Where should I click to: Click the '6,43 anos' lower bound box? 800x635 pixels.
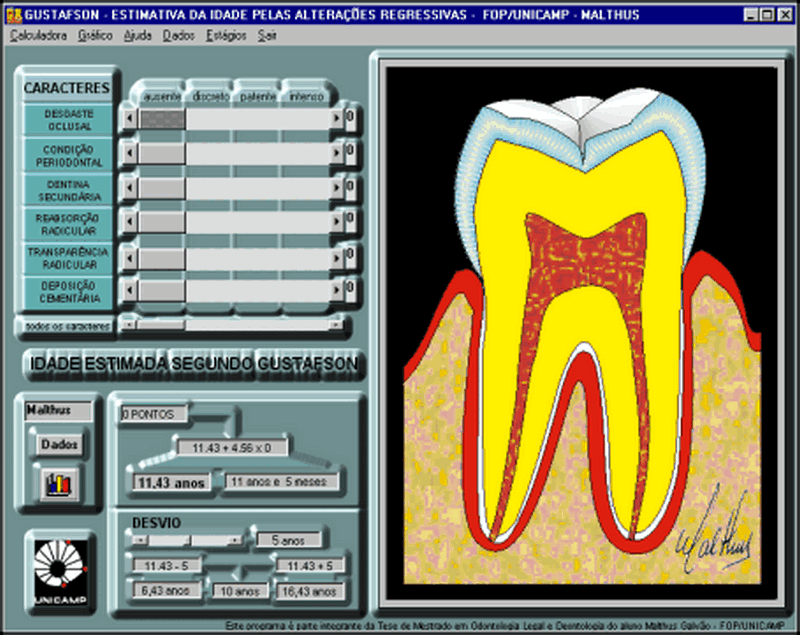pos(167,591)
